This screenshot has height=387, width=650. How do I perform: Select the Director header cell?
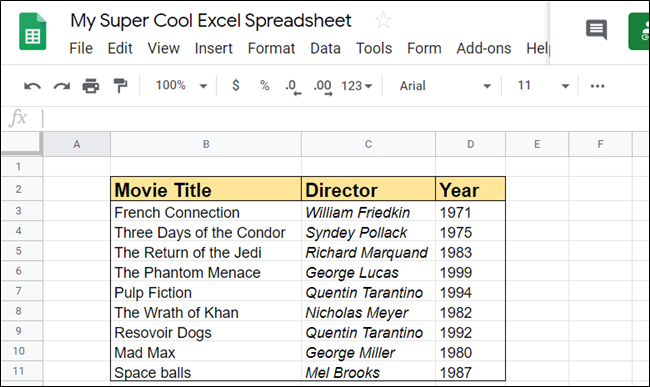point(368,189)
